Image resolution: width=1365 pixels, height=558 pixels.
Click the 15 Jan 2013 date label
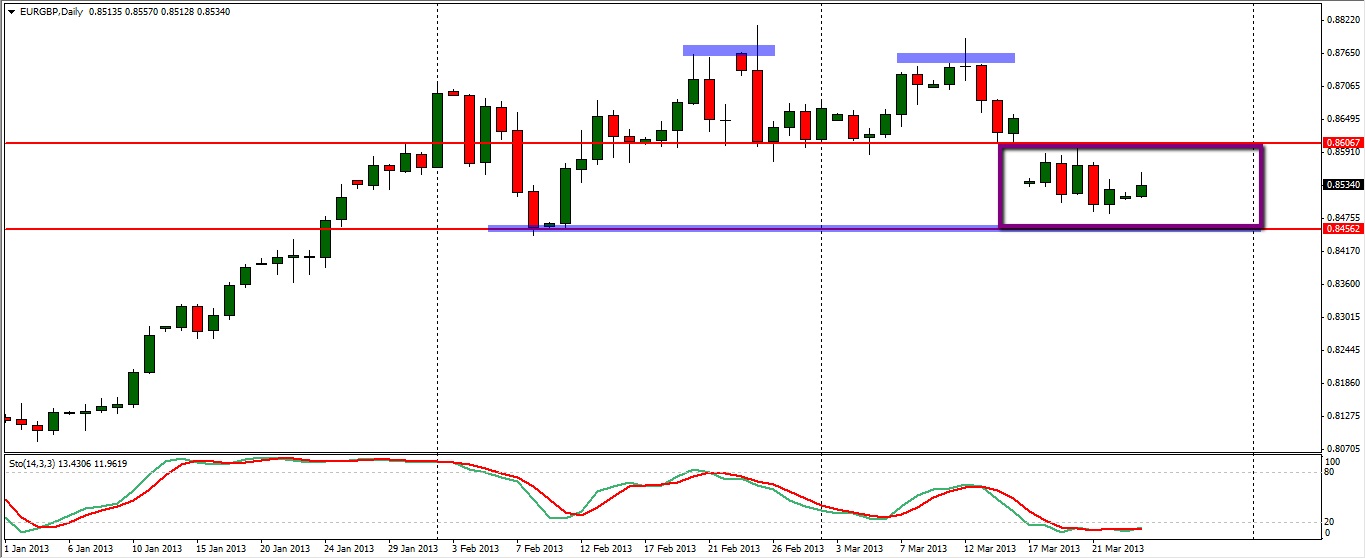pyautogui.click(x=221, y=549)
